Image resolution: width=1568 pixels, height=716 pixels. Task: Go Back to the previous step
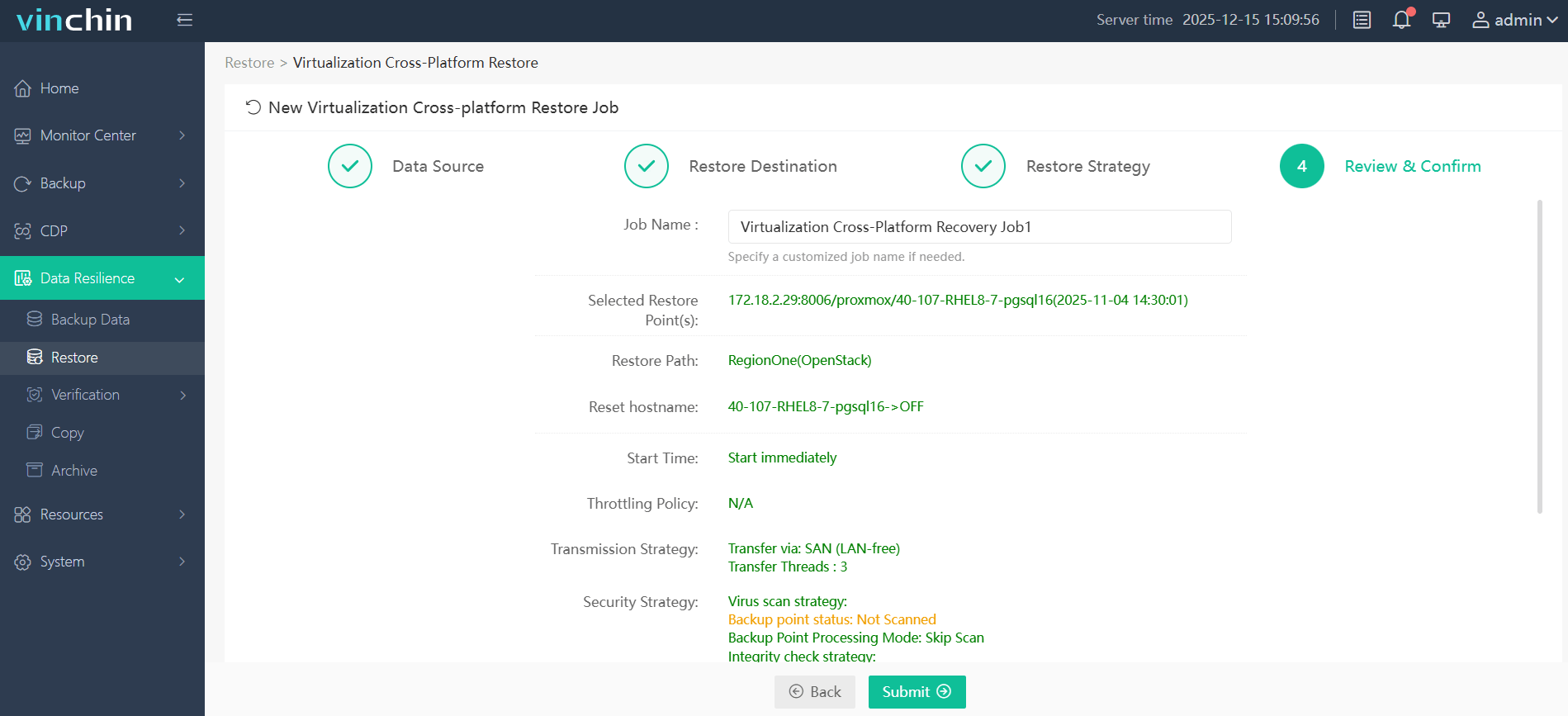click(814, 692)
